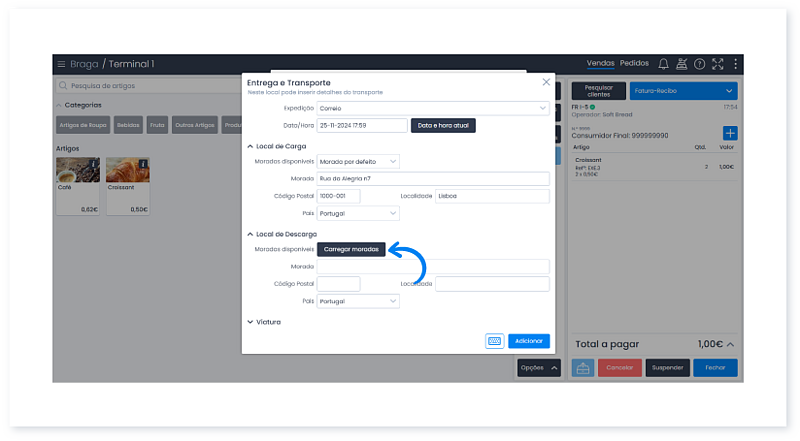Toggle the on-screen keyboard icon
The width and height of the screenshot is (800, 441).
click(x=494, y=341)
